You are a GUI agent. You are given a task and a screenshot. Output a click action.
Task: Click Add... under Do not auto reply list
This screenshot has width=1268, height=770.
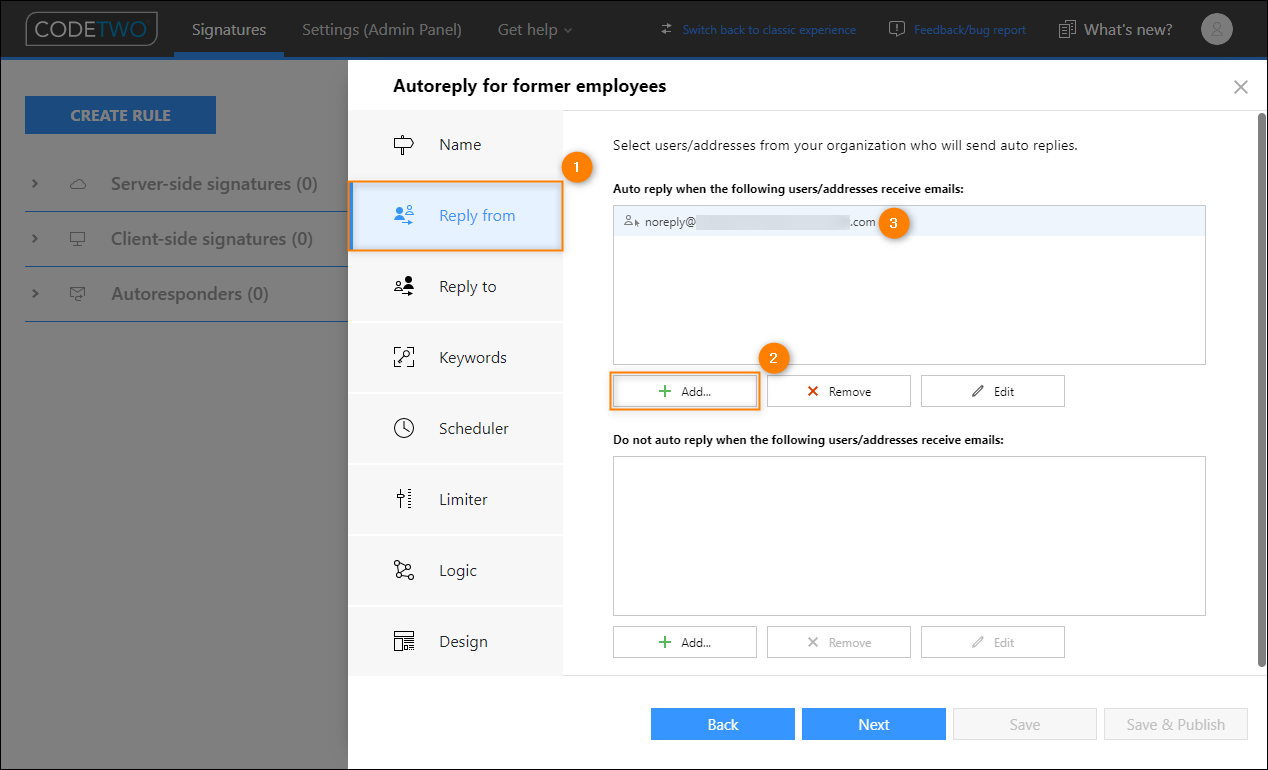pos(685,642)
